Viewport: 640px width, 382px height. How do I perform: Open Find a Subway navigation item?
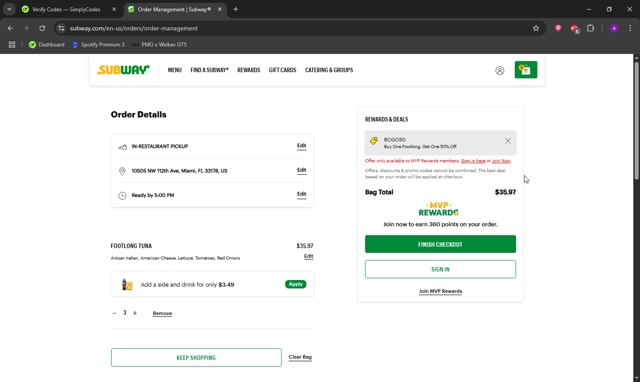click(209, 70)
